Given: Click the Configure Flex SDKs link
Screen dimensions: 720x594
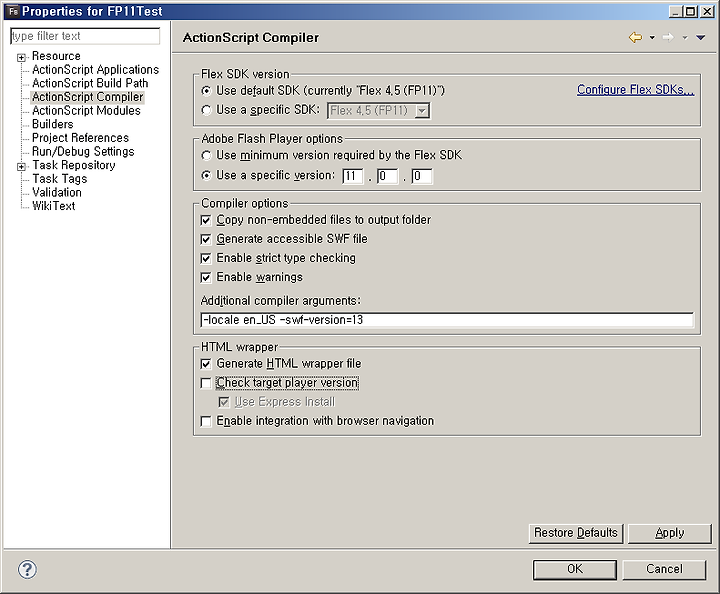Looking at the screenshot, I should pos(636,90).
